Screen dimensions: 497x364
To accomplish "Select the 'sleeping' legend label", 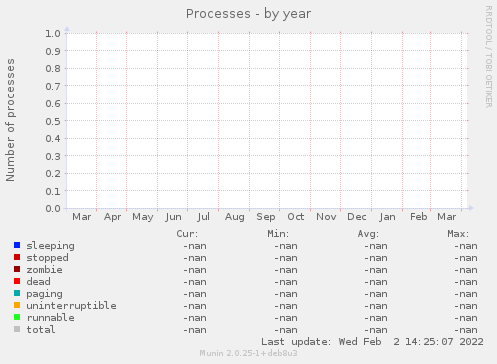I will tap(50, 246).
